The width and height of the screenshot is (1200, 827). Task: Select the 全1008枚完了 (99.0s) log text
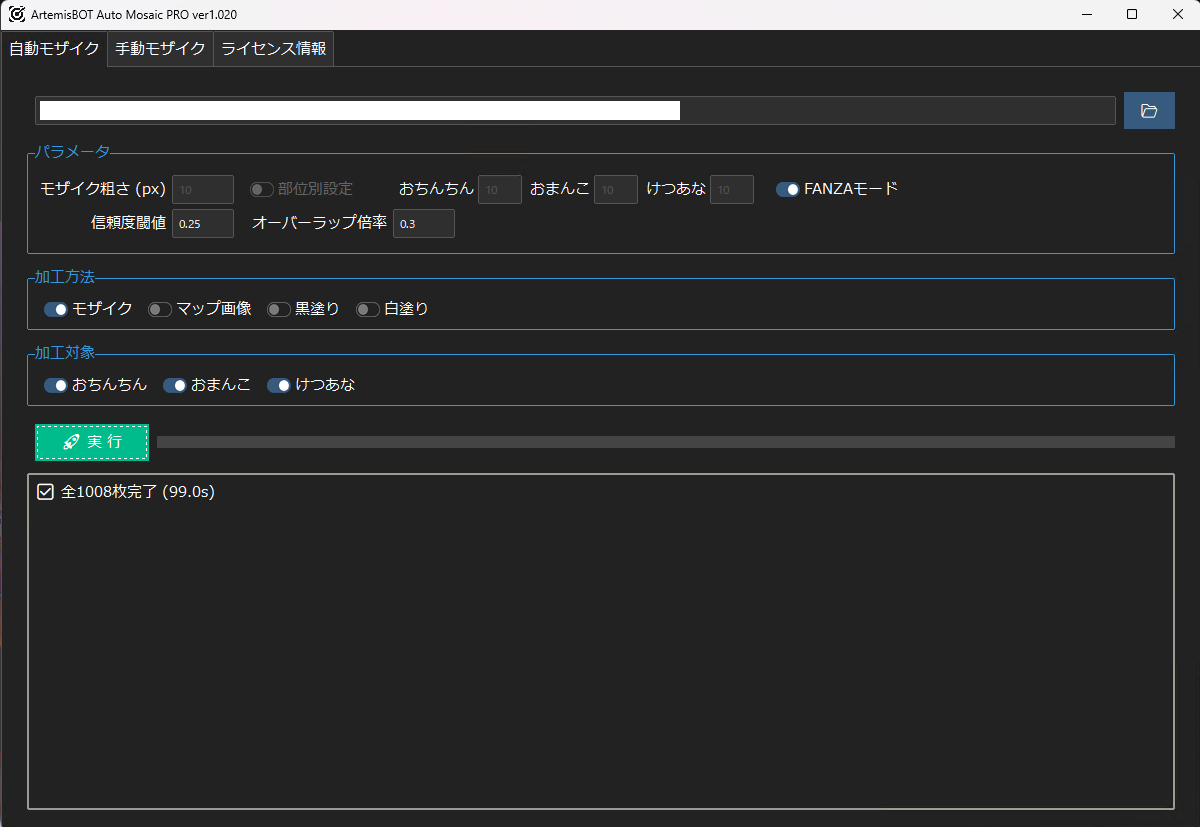point(138,492)
